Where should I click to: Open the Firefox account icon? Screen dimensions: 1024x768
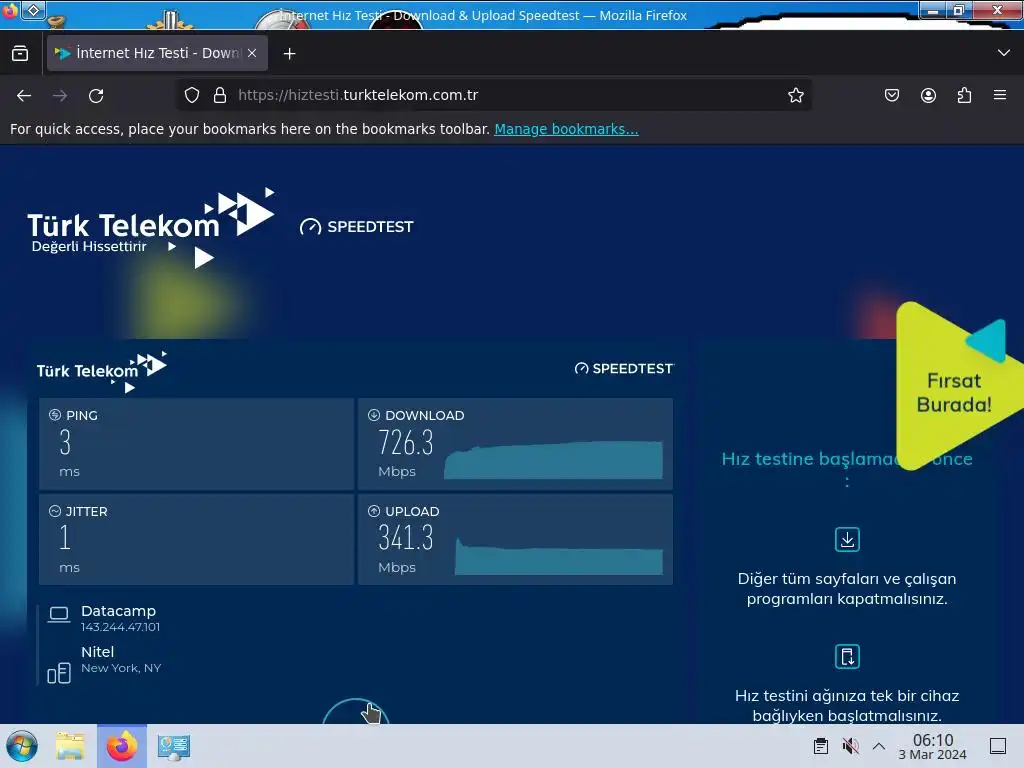tap(928, 95)
